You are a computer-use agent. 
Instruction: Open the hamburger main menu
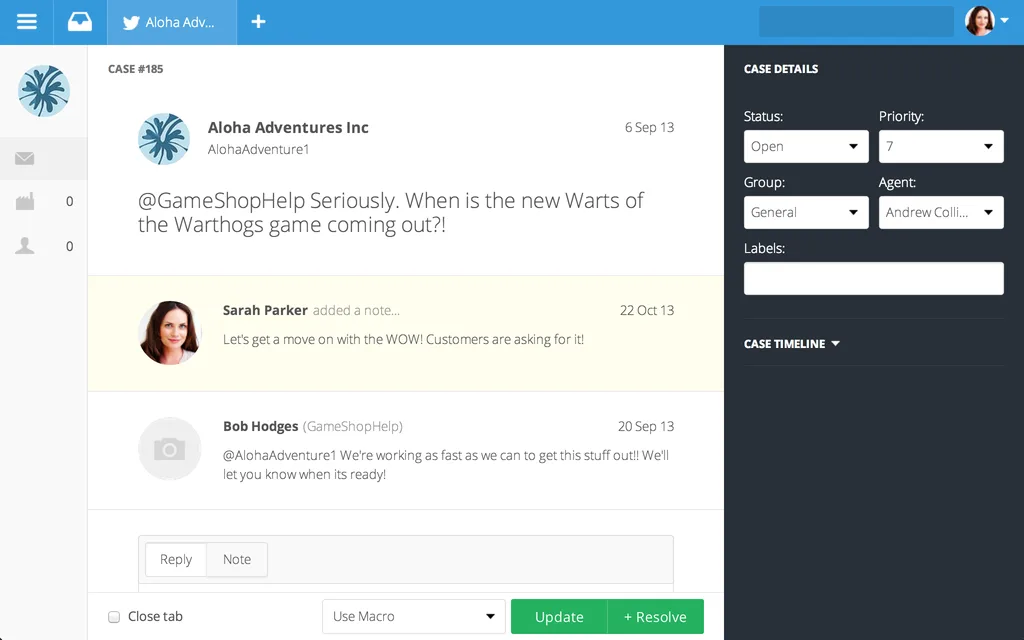[27, 22]
